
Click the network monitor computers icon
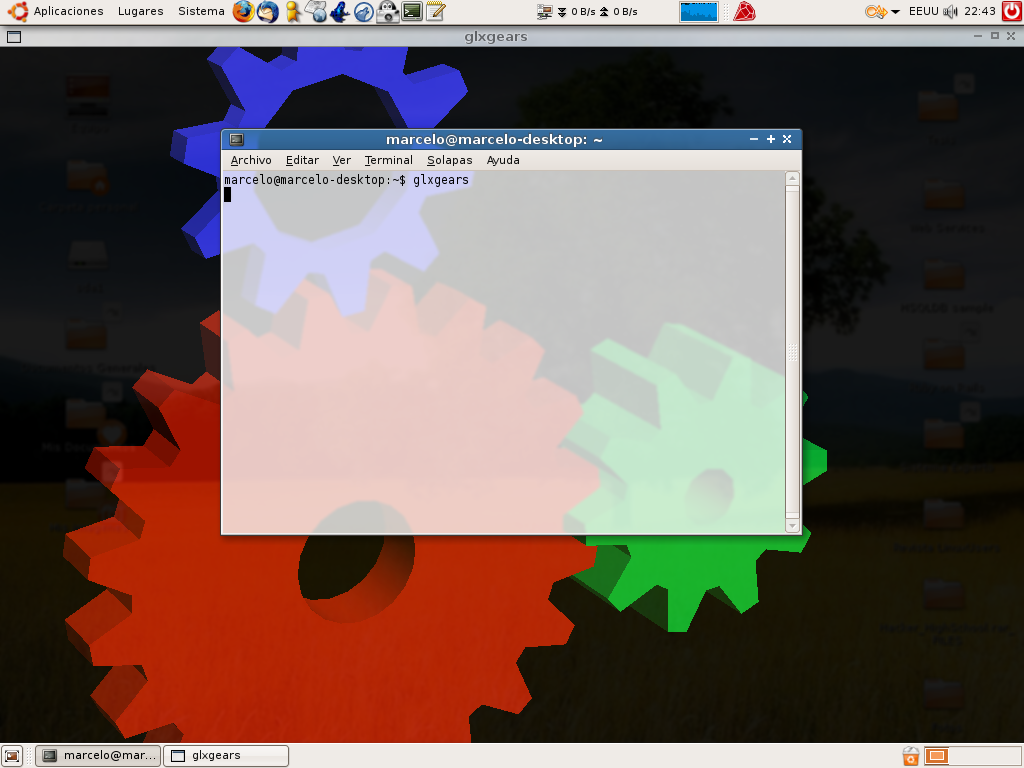point(545,11)
